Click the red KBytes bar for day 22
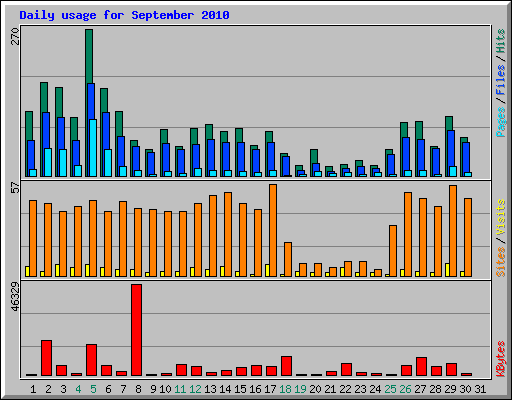512x400 pixels. coord(346,369)
